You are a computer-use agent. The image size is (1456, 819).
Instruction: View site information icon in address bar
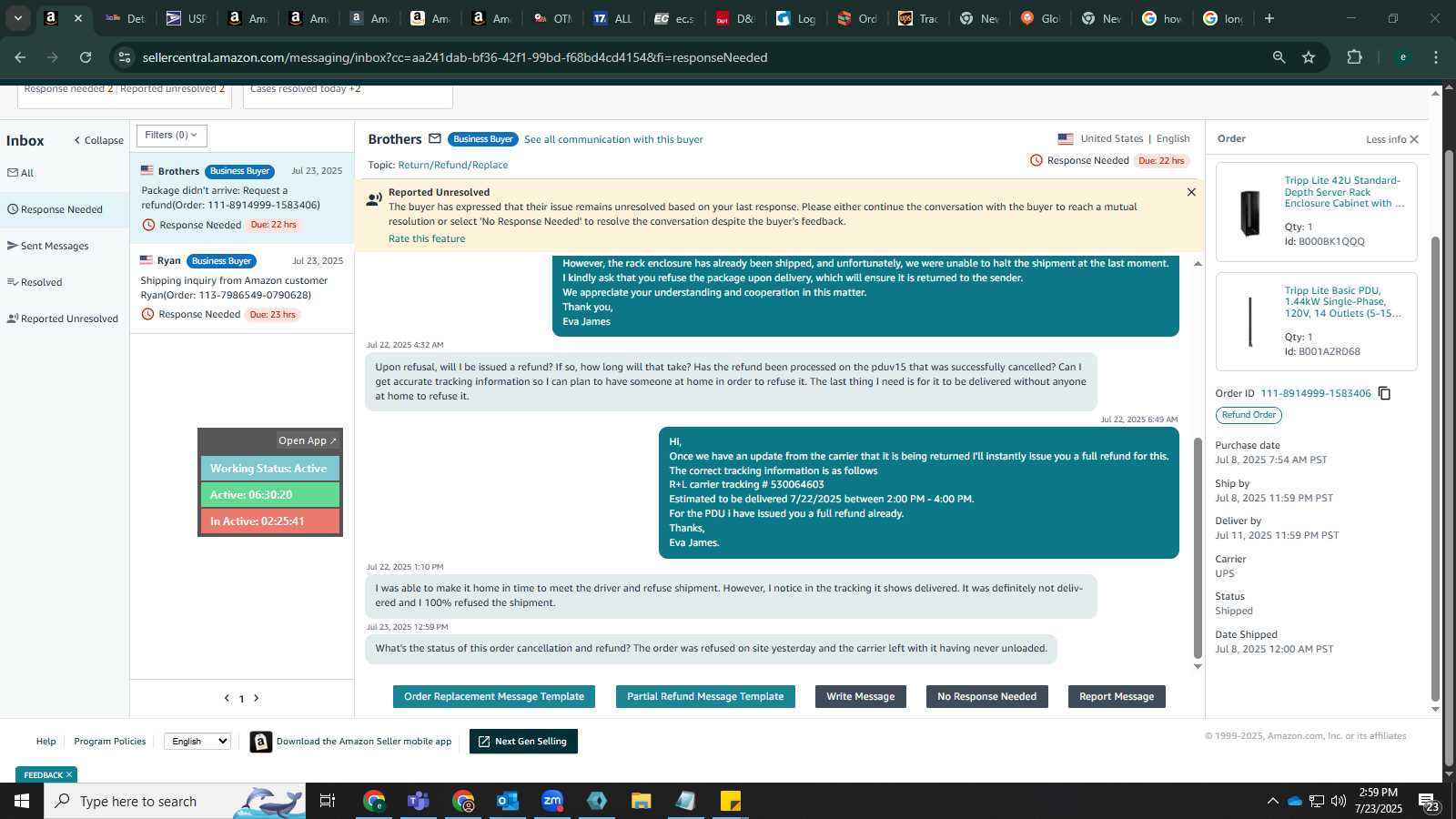point(125,57)
